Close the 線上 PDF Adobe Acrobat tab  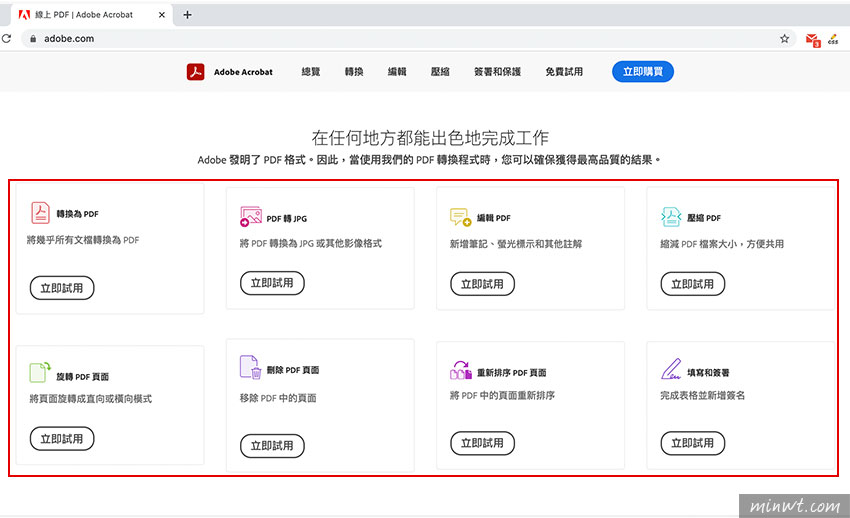pos(162,15)
